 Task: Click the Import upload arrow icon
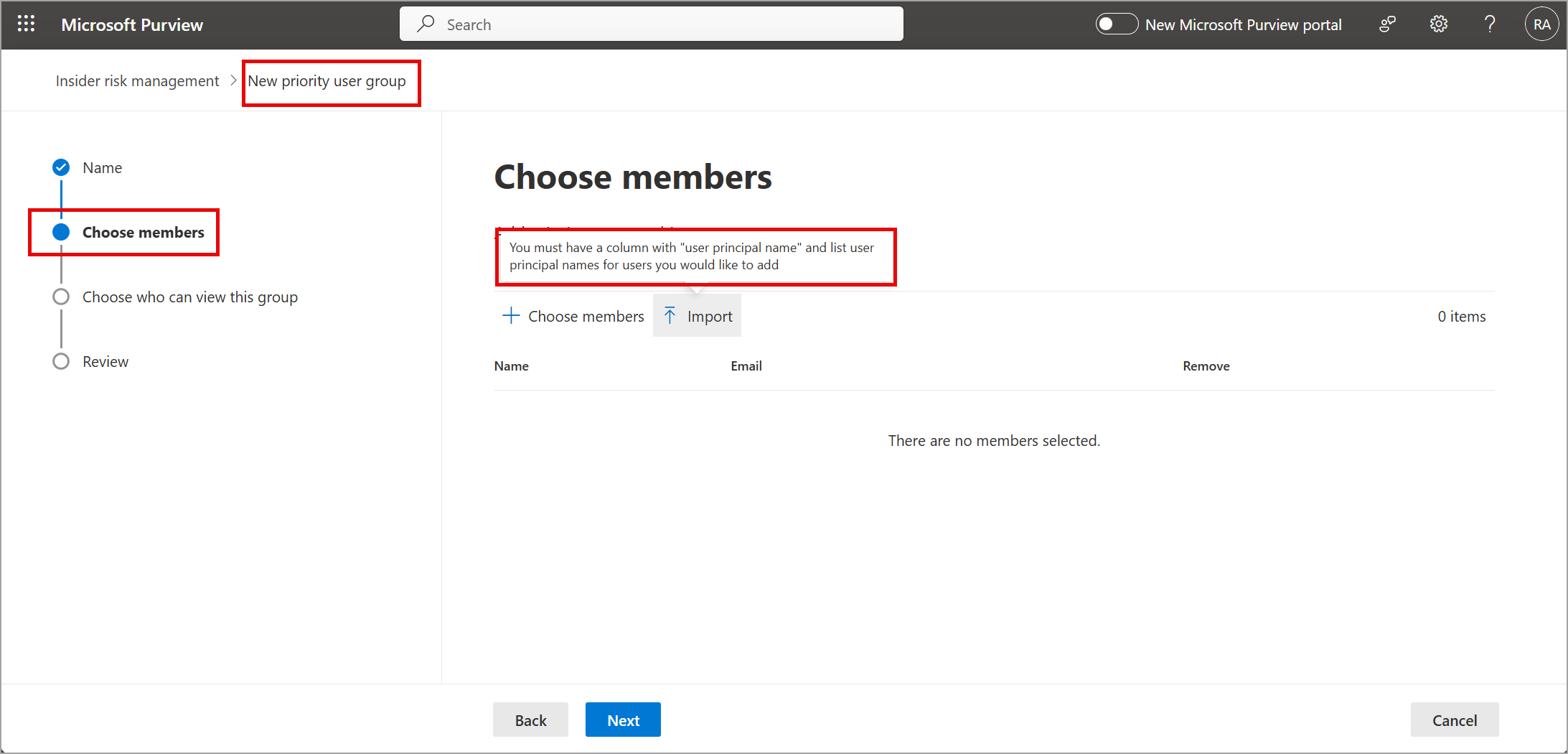click(x=670, y=315)
